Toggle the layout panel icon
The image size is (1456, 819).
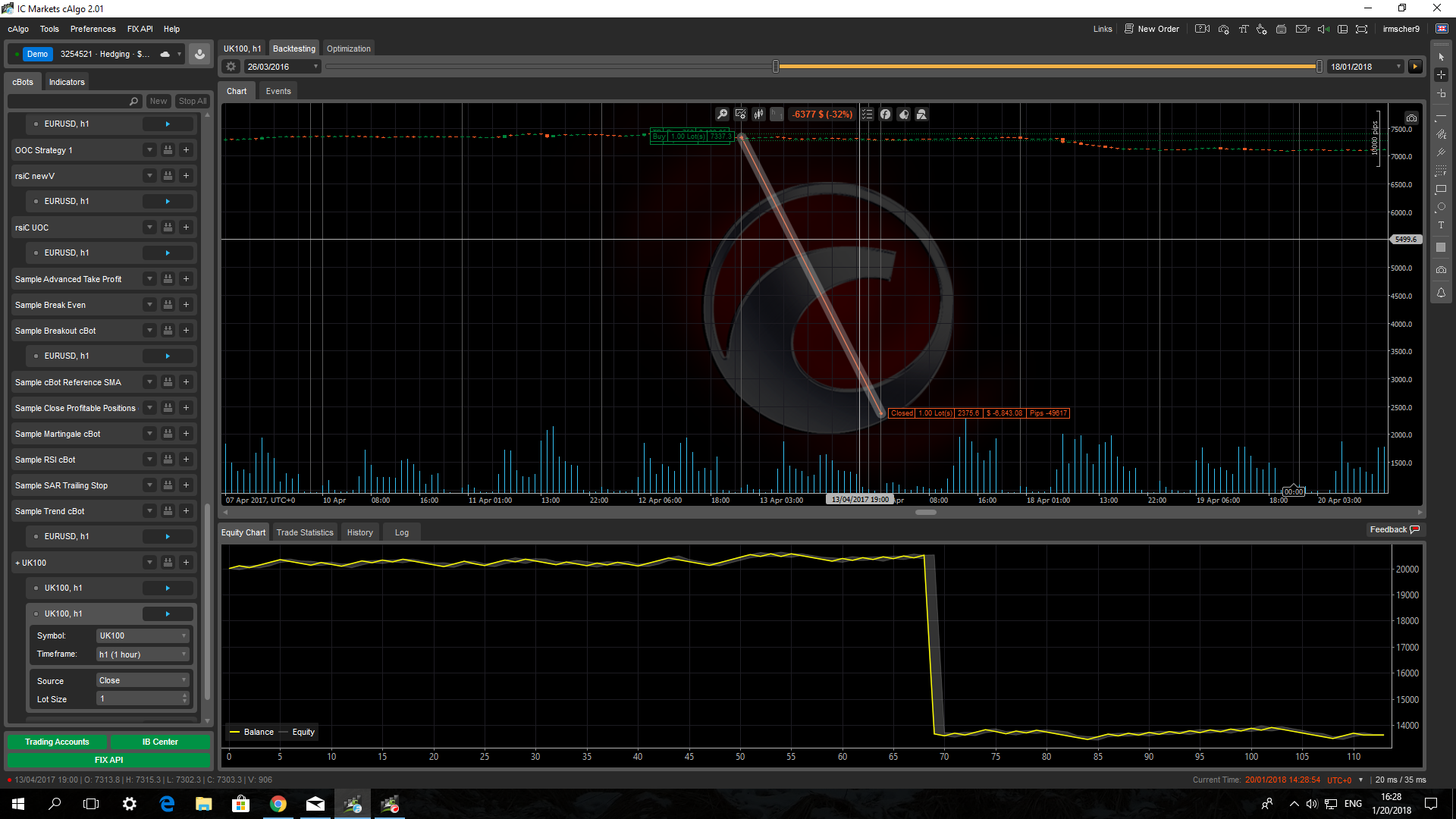click(x=1342, y=29)
